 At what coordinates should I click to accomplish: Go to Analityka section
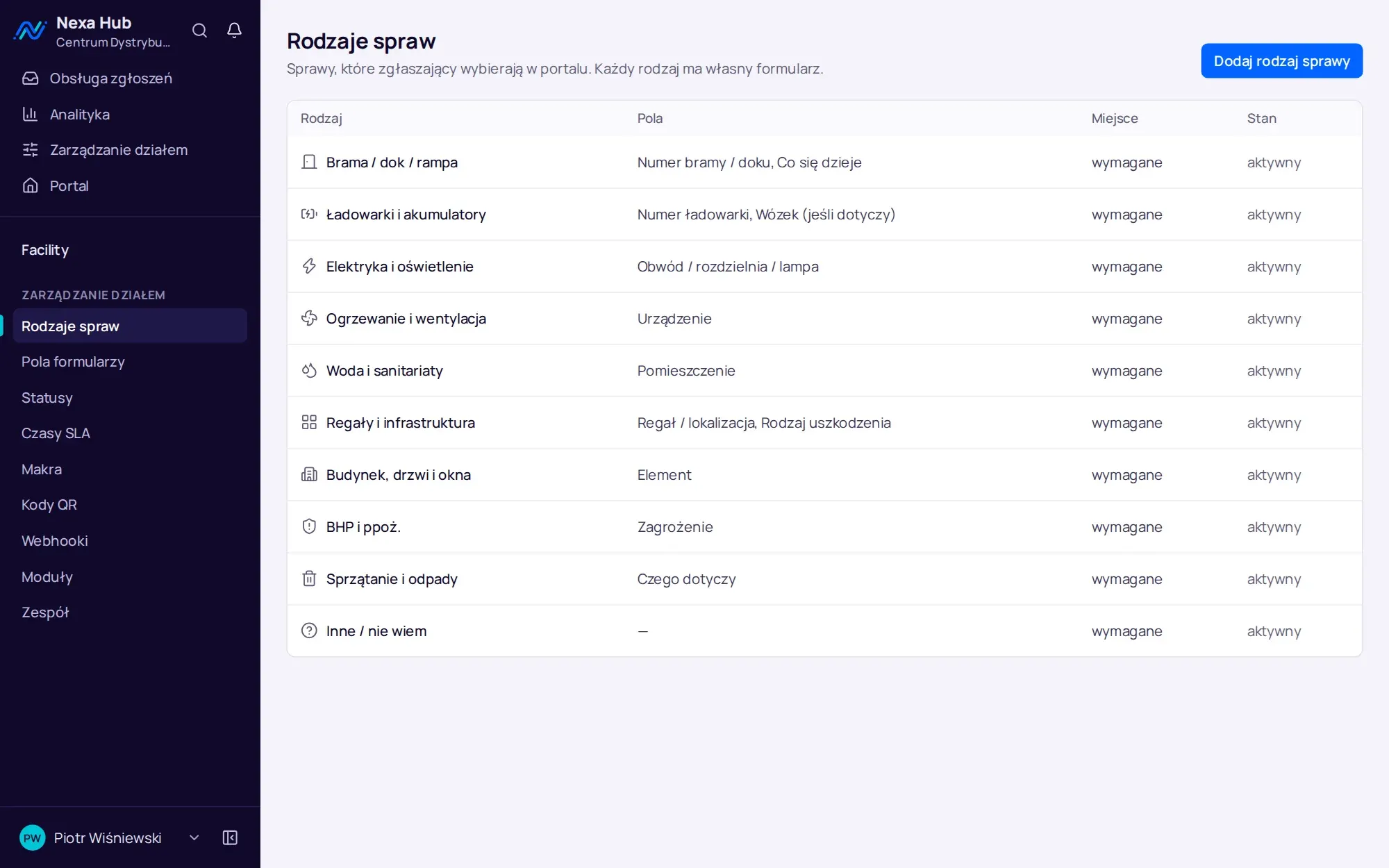[x=131, y=115]
